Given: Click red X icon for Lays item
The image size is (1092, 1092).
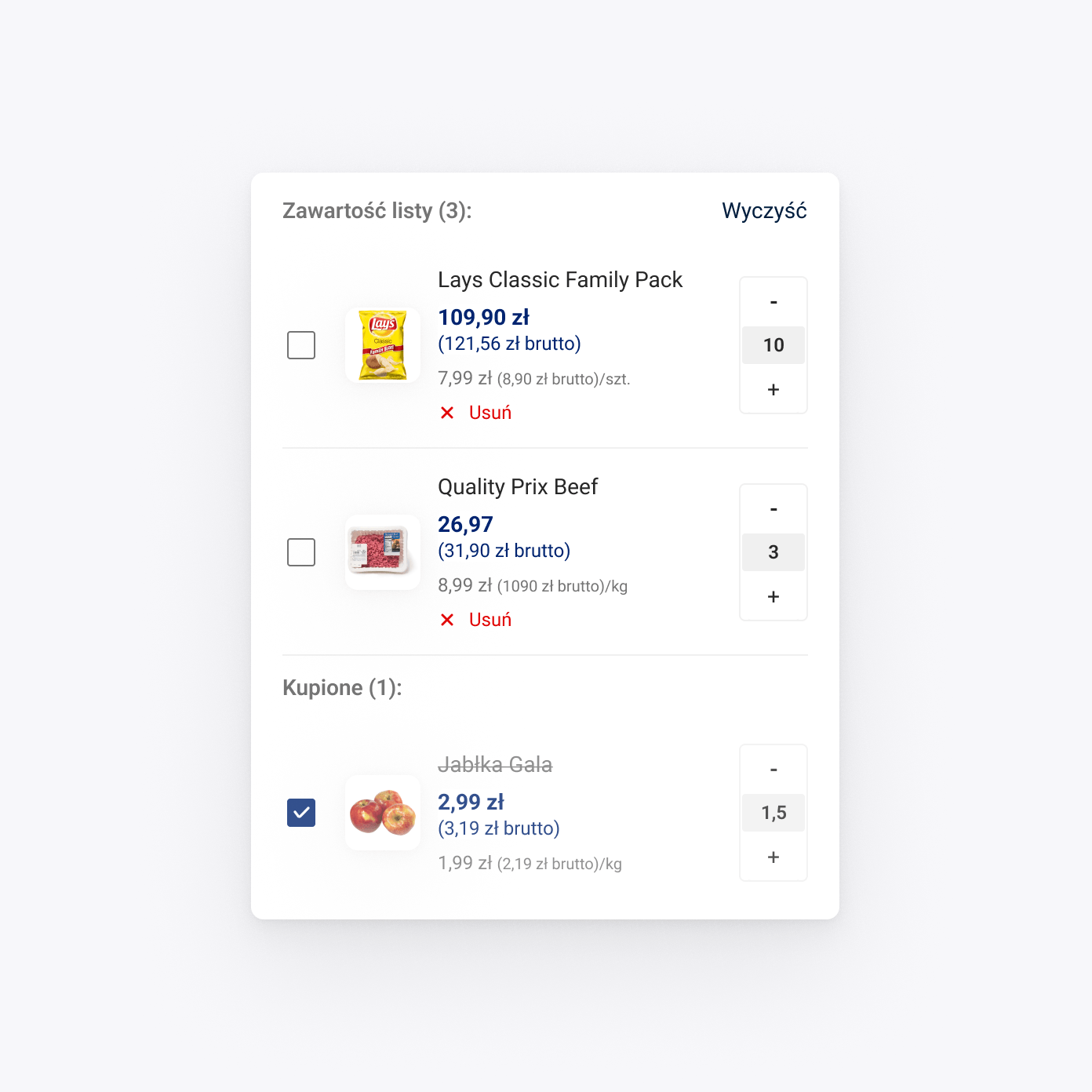Looking at the screenshot, I should (447, 413).
